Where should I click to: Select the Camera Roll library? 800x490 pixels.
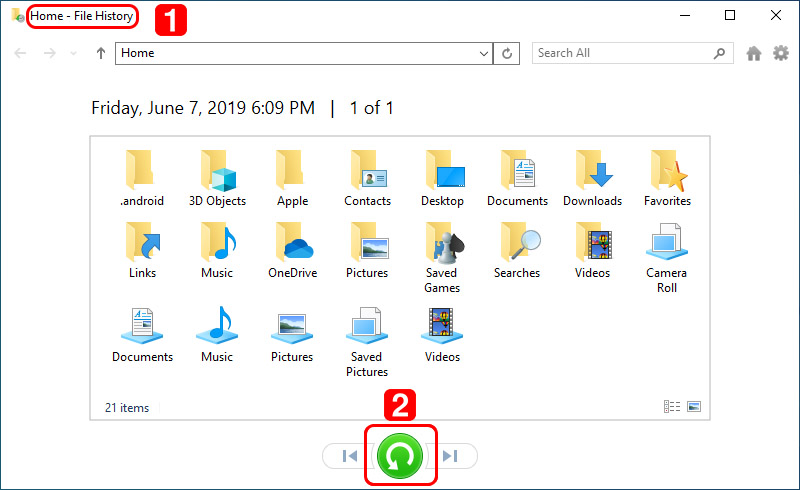coord(667,258)
